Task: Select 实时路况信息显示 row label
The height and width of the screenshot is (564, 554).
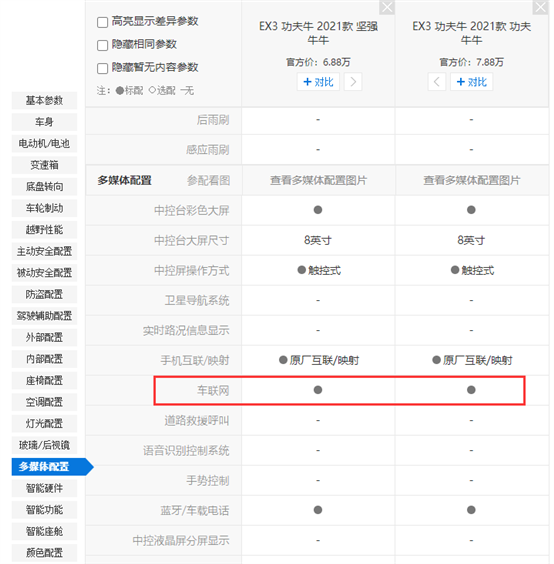Action: click(186, 331)
